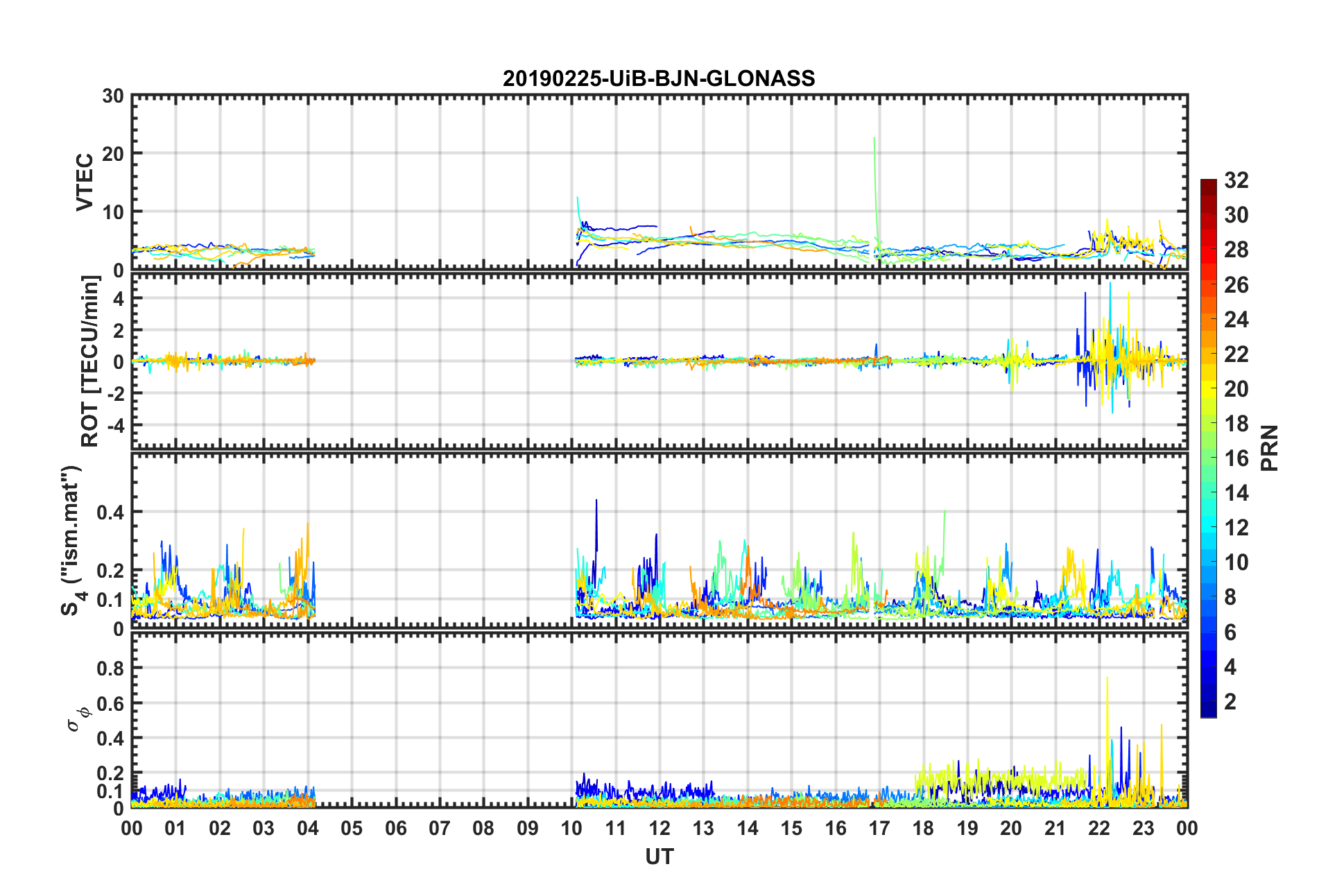Click the 2 tick on ROT axis
The width and height of the screenshot is (1319, 896).
(119, 331)
